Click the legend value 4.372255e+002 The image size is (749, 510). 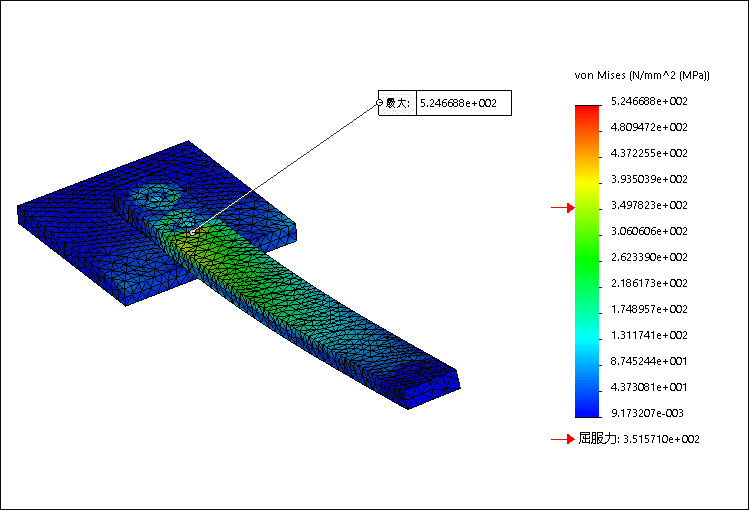click(649, 153)
